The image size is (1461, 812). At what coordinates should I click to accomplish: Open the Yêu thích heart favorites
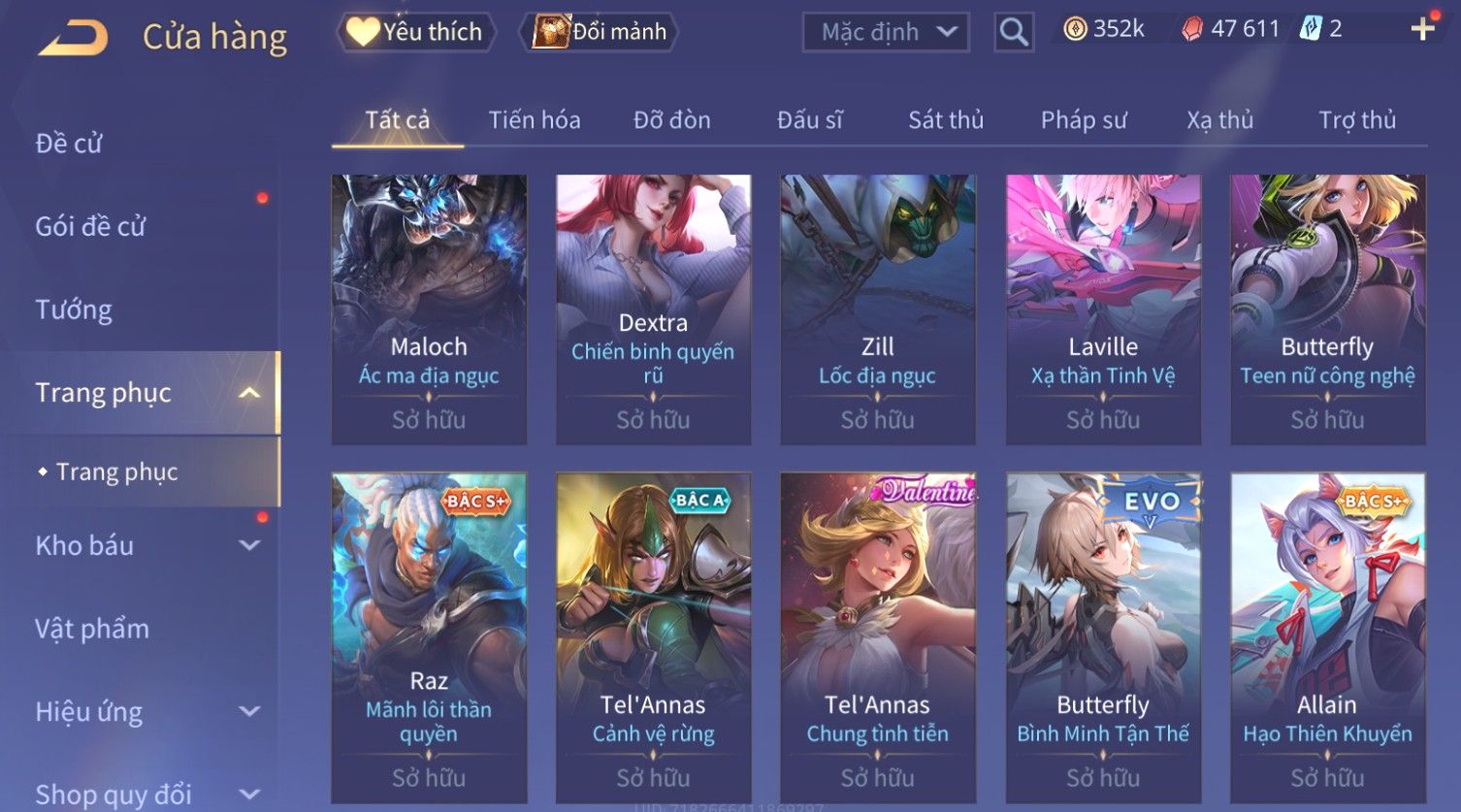pos(415,32)
